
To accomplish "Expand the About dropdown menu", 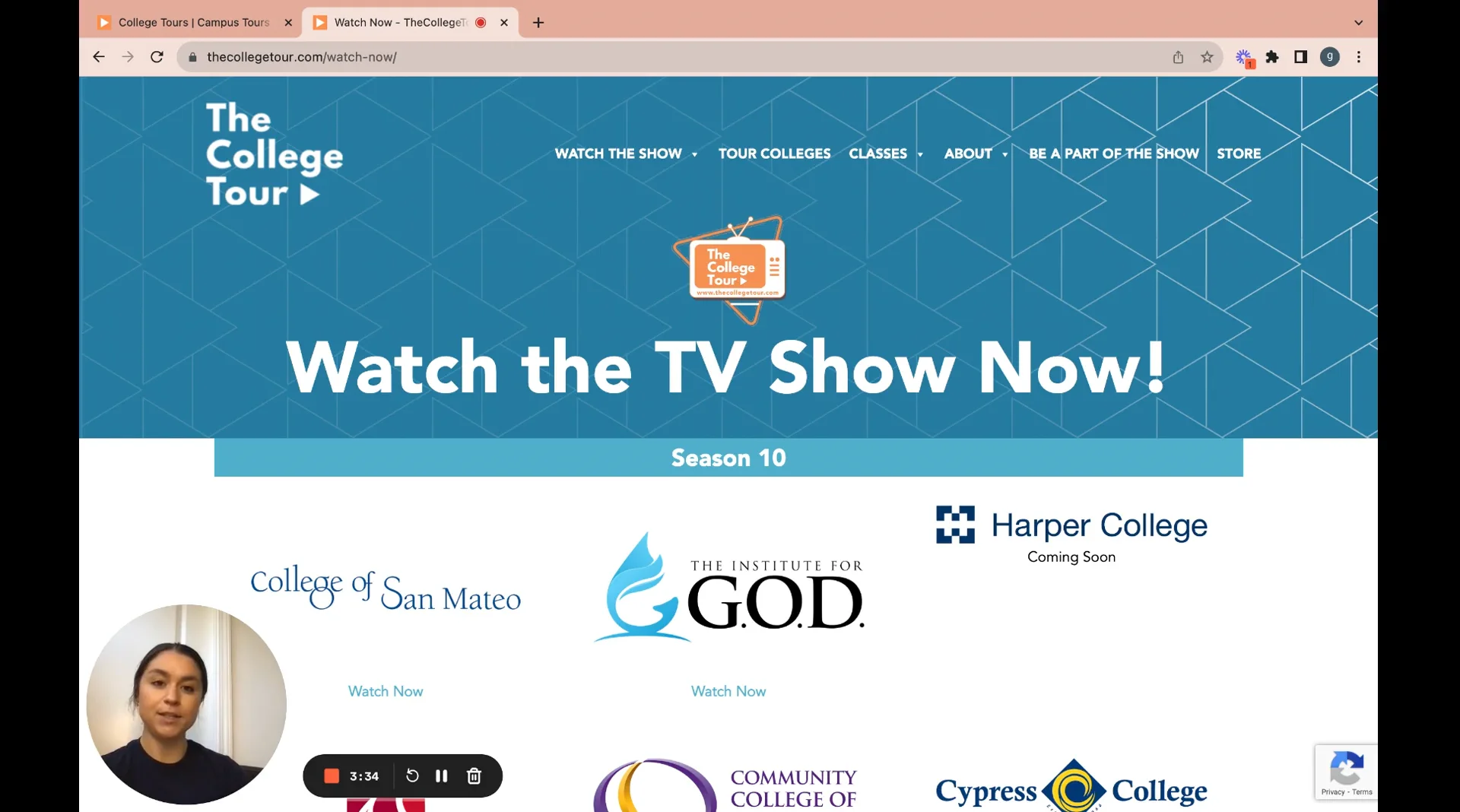I will pos(976,154).
